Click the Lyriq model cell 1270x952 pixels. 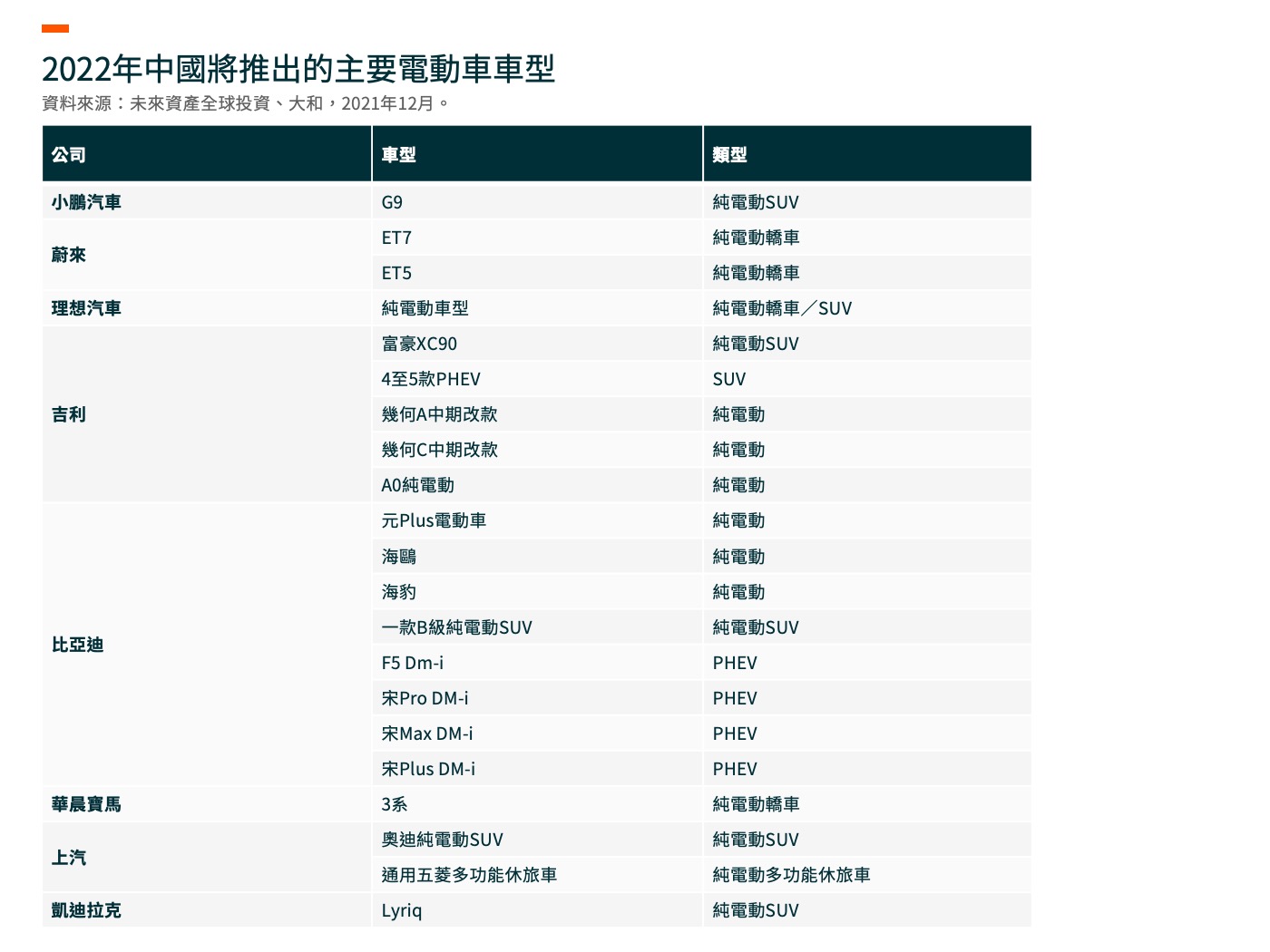(x=537, y=910)
